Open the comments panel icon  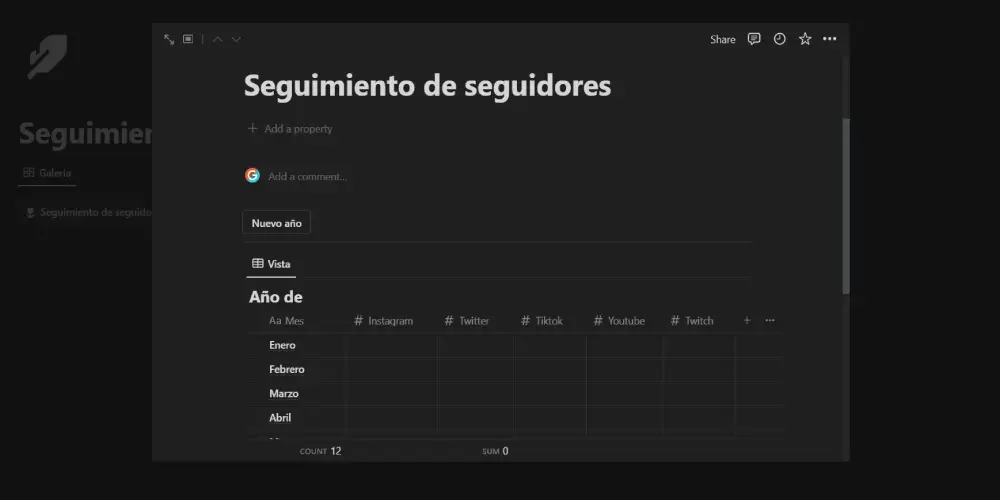coord(754,39)
